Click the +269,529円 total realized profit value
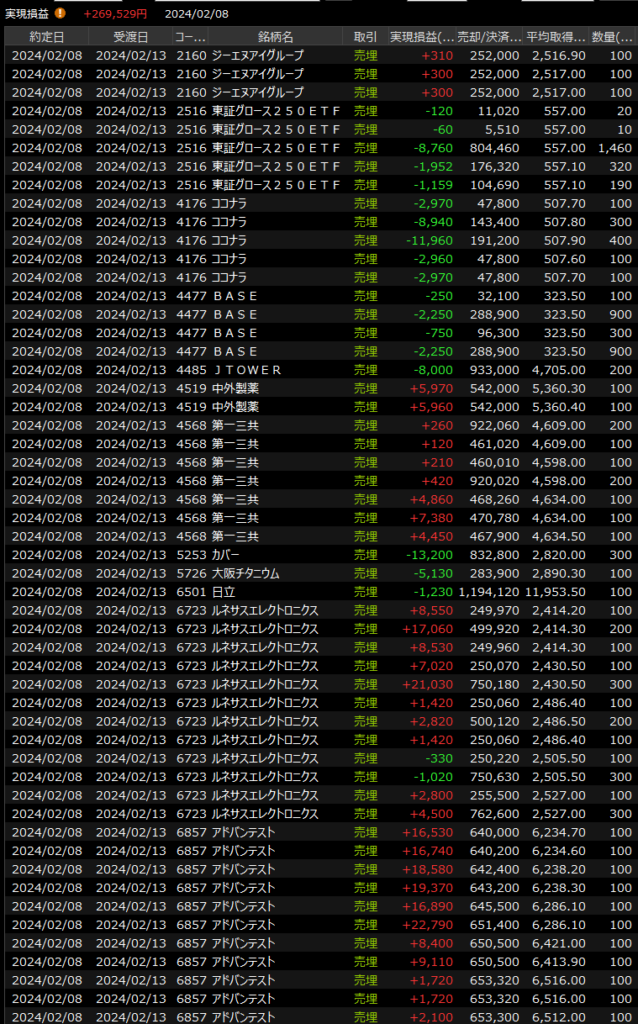 click(116, 14)
